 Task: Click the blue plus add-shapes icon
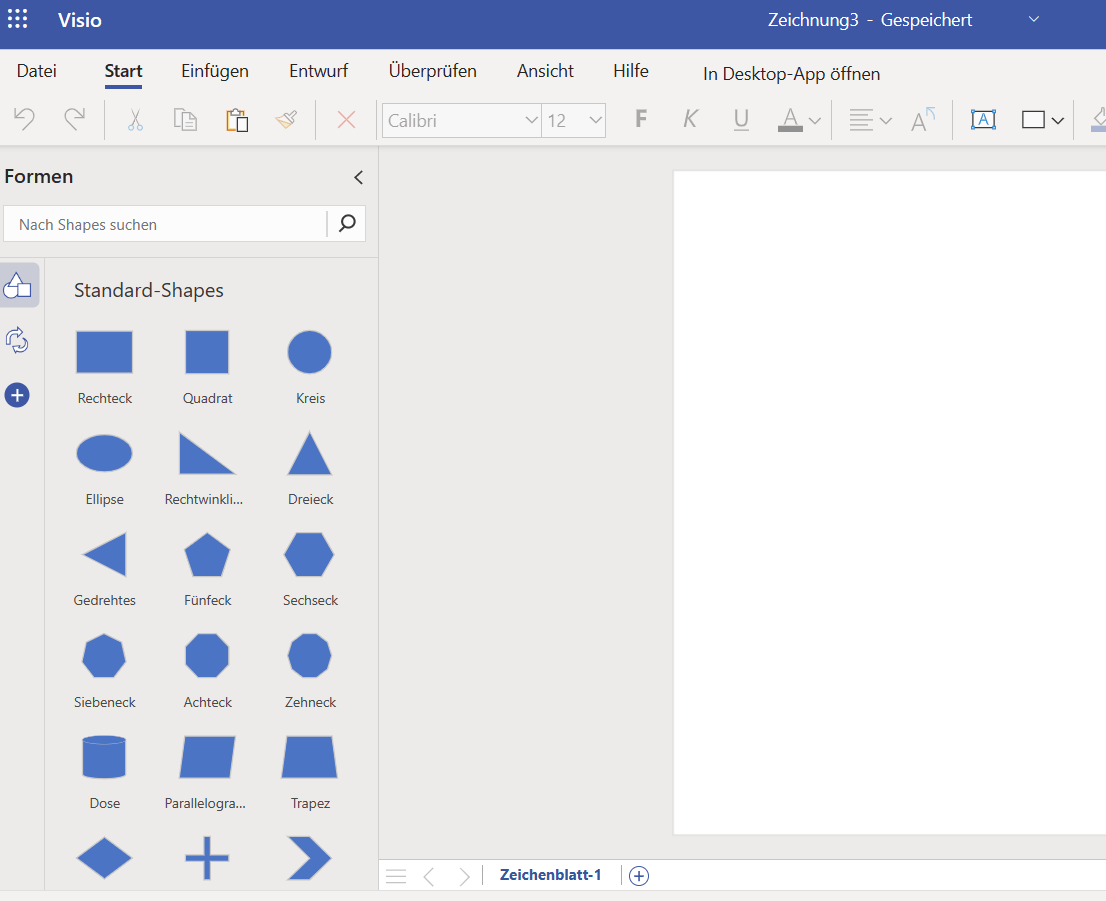tap(17, 395)
